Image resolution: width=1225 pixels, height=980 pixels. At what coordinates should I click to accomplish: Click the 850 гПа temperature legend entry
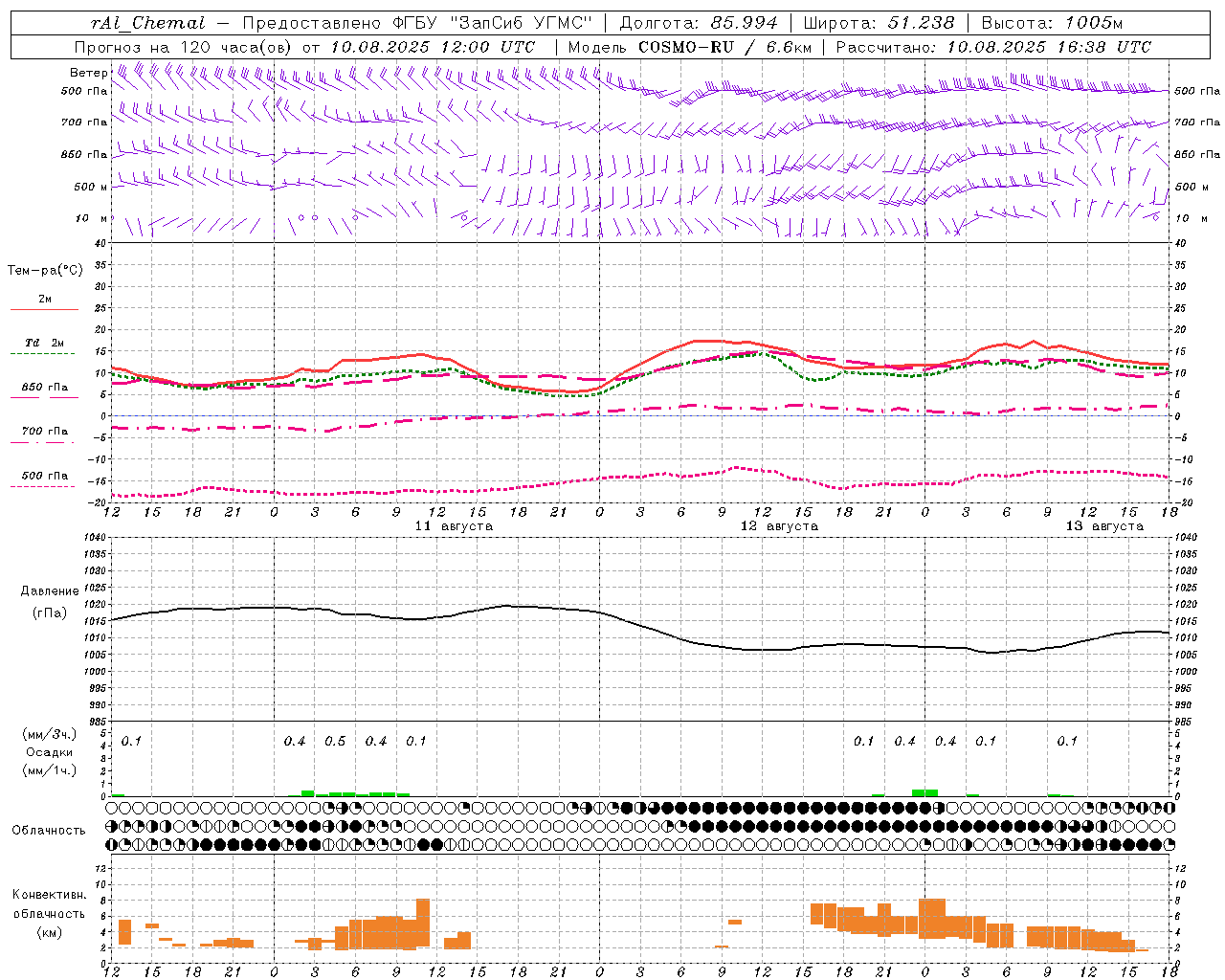44,388
